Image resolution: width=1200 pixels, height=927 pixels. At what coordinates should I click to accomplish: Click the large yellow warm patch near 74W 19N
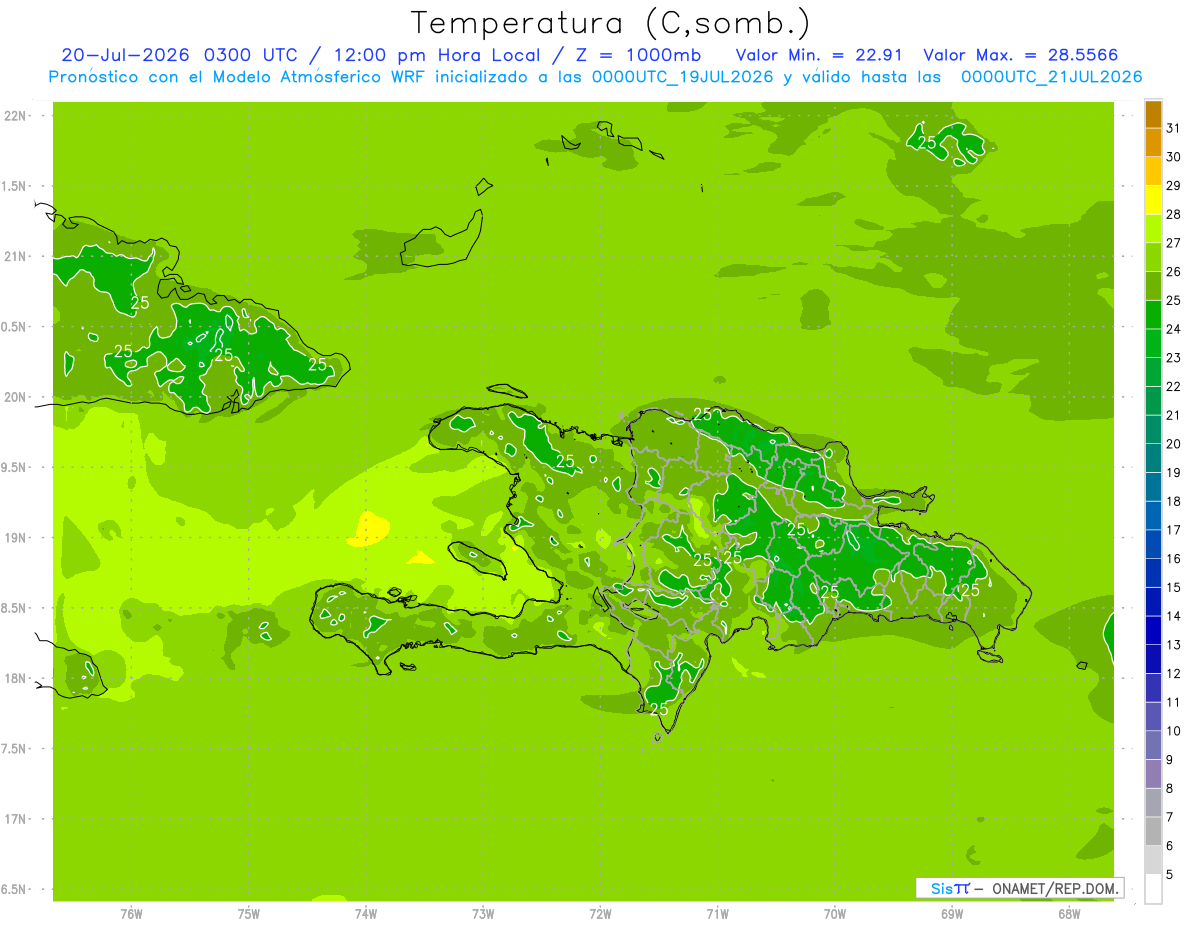(368, 528)
